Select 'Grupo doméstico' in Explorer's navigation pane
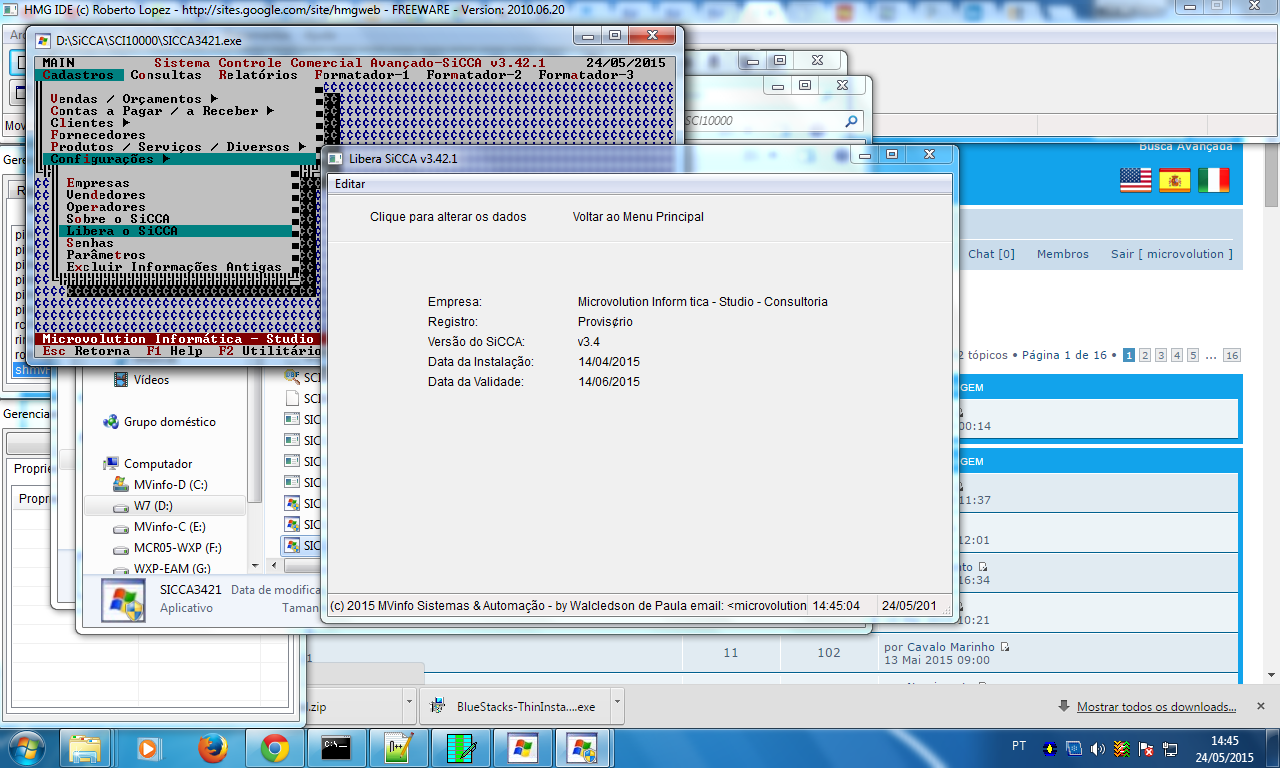Image resolution: width=1280 pixels, height=768 pixels. 169,422
